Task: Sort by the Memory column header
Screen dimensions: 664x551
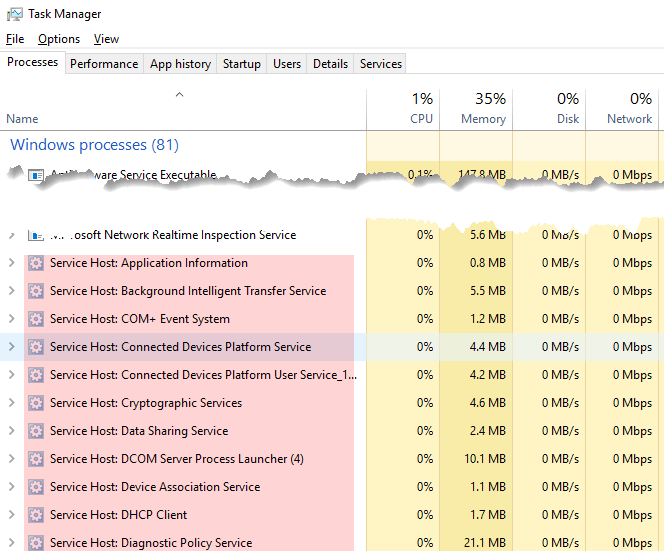Action: (476, 109)
